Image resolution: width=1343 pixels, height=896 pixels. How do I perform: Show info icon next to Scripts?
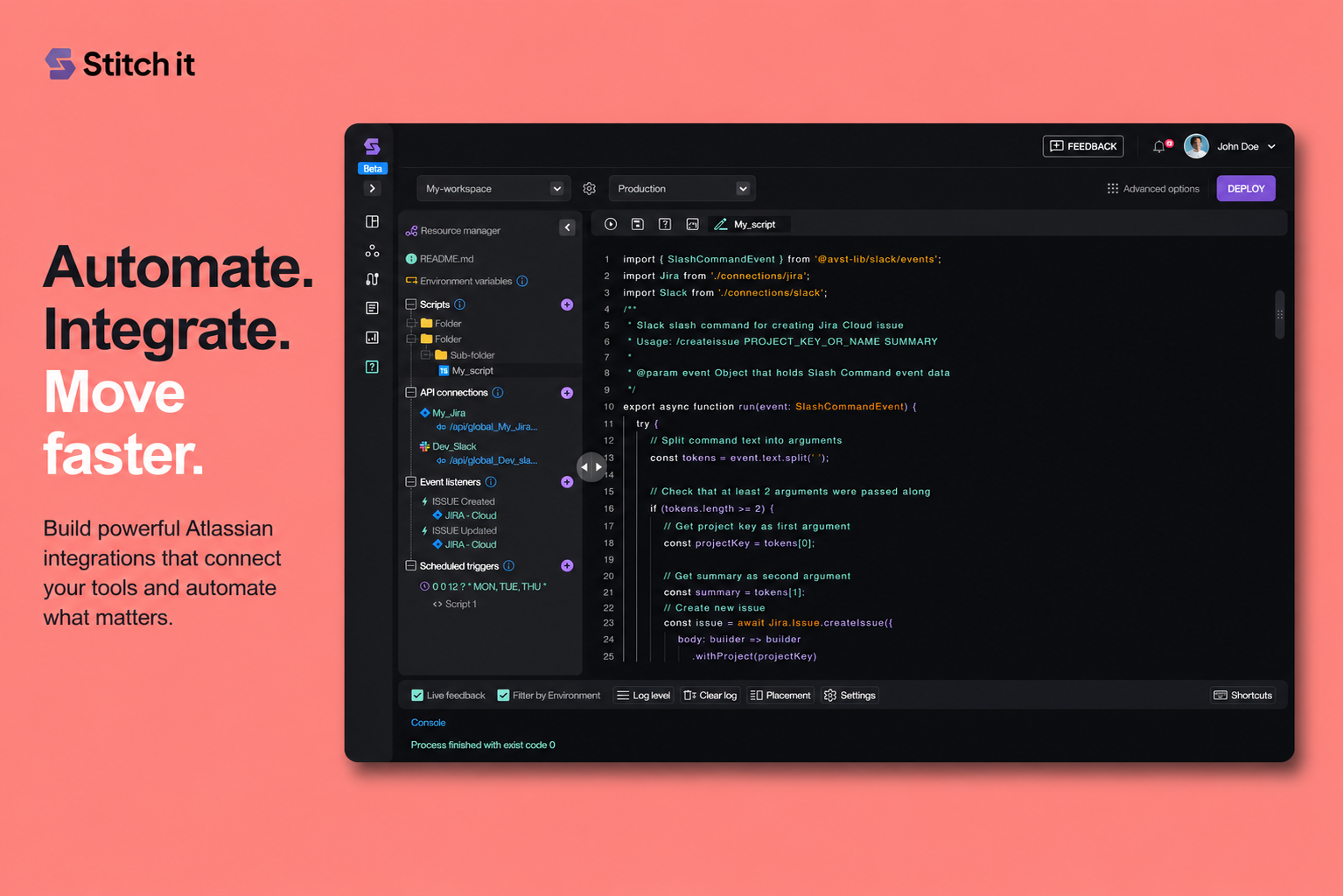459,304
